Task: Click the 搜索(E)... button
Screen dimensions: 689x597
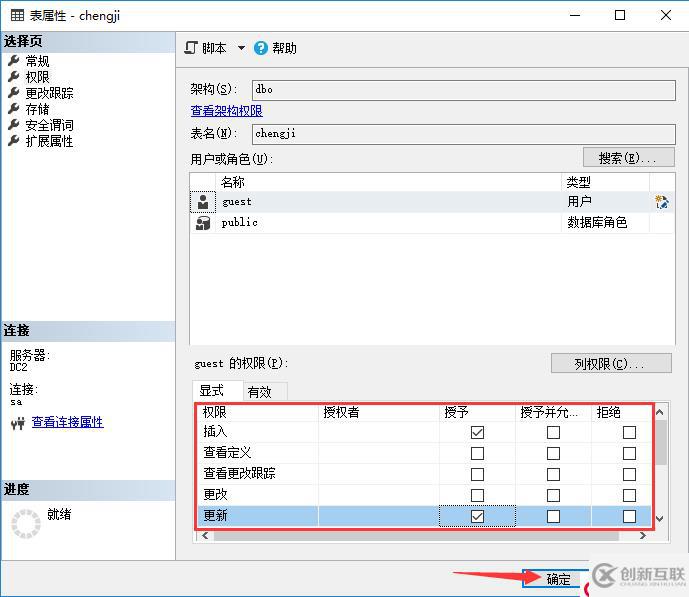Action: pyautogui.click(x=628, y=158)
